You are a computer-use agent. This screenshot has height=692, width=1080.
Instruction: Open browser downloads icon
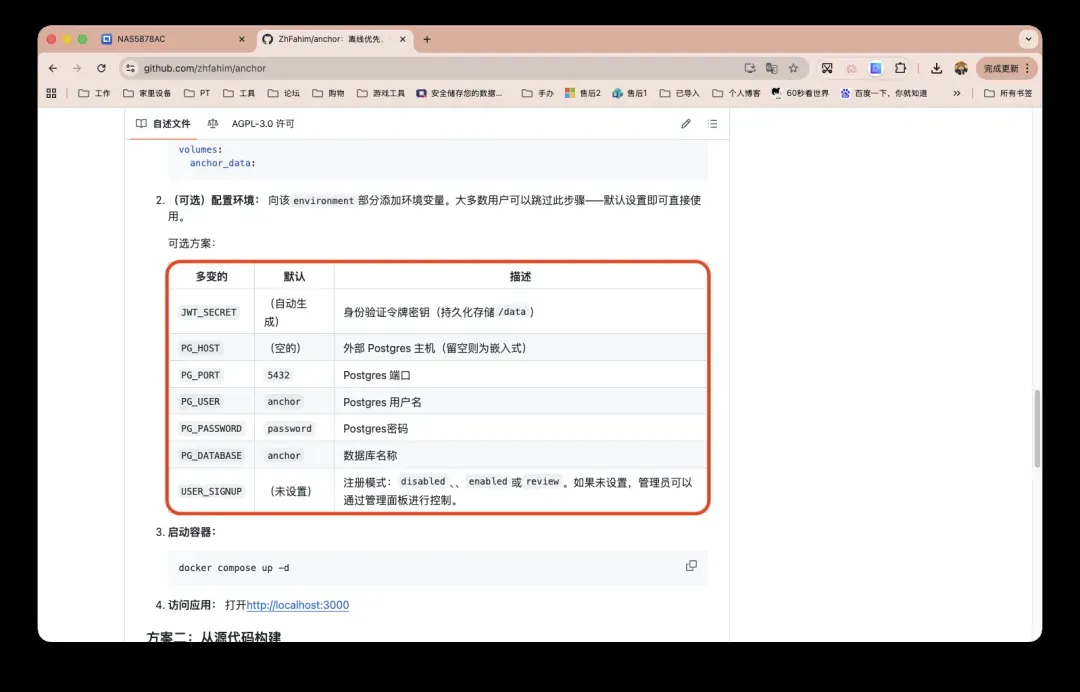pos(936,68)
